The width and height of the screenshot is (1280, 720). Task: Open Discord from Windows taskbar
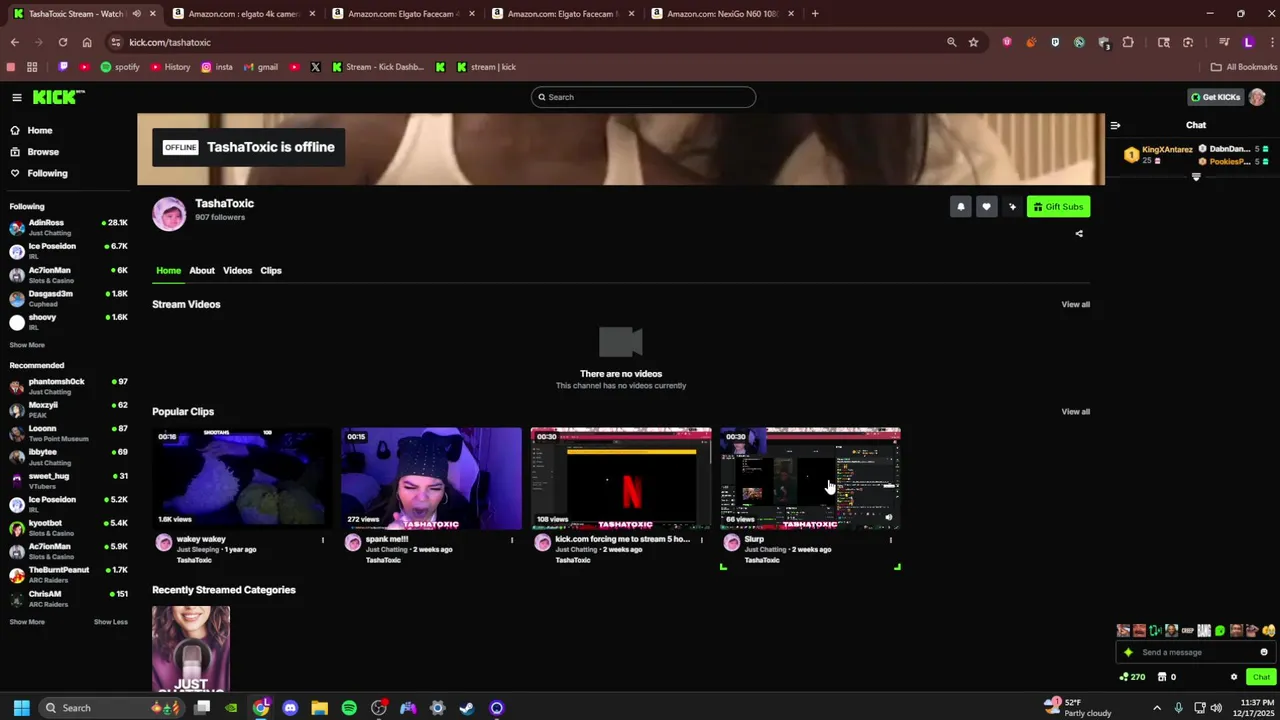pos(290,708)
